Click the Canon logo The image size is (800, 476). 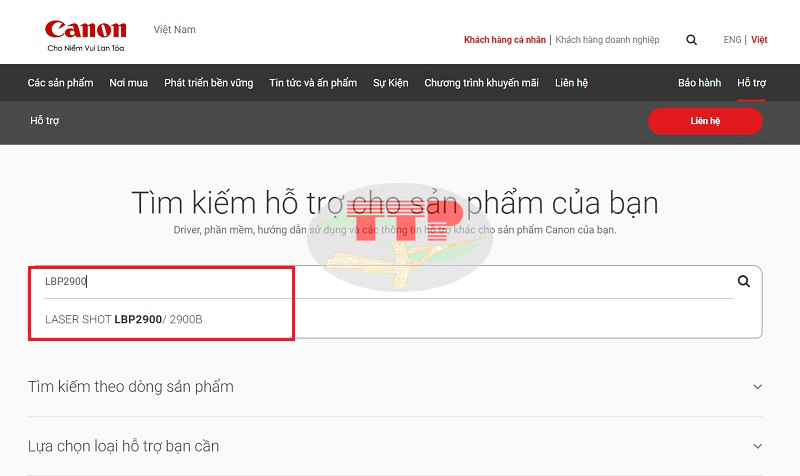(x=86, y=35)
